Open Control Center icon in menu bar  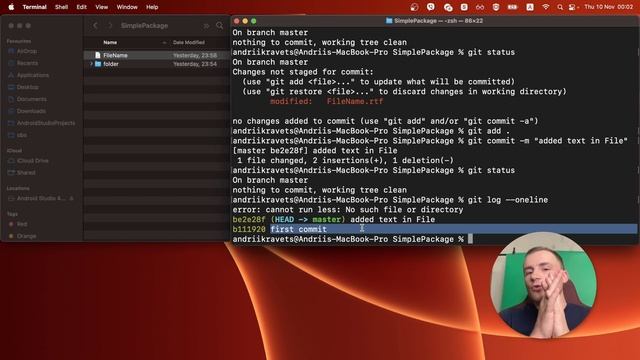(573, 7)
